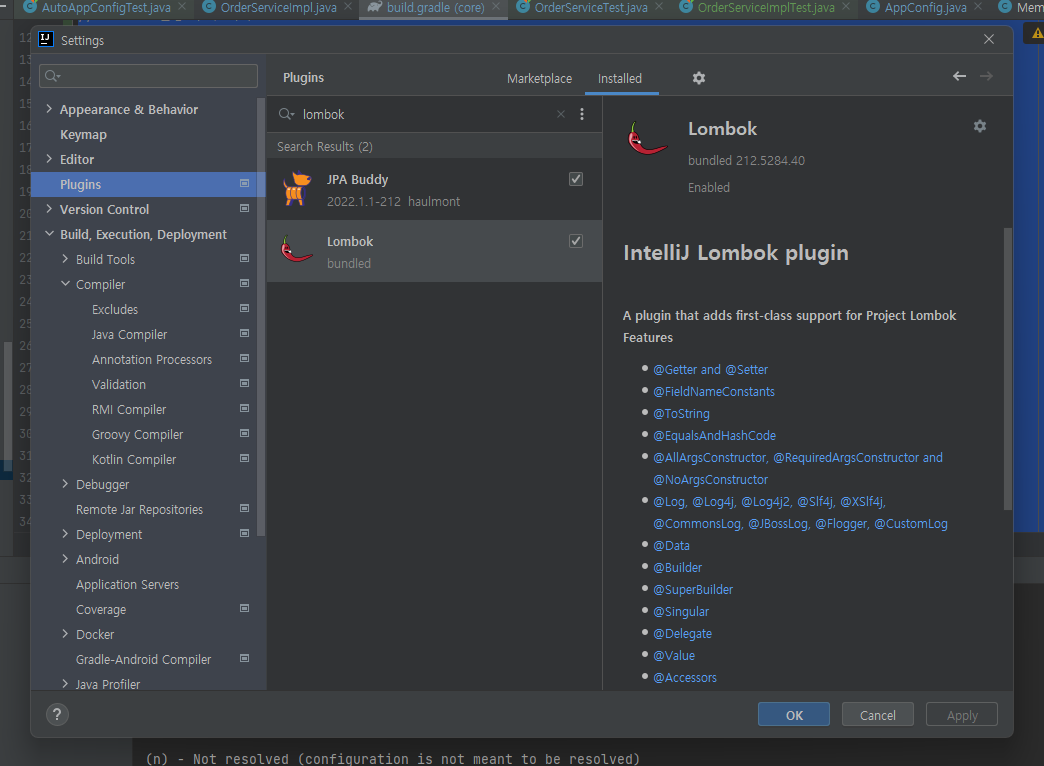Screen dimensions: 1044x766
Task: Disable the JPA Buddy plugin checkbox
Action: 576,179
